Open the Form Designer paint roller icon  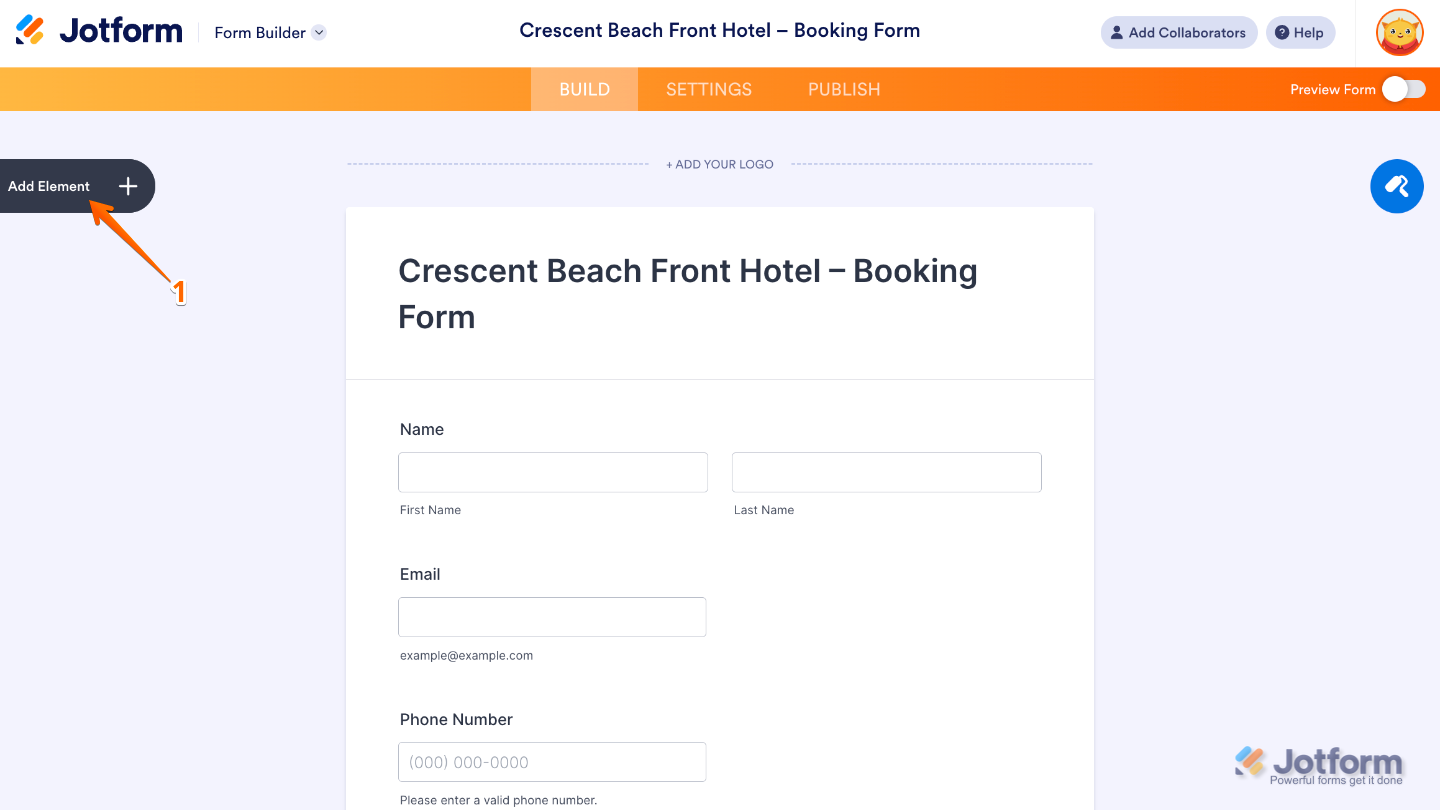(1396, 186)
